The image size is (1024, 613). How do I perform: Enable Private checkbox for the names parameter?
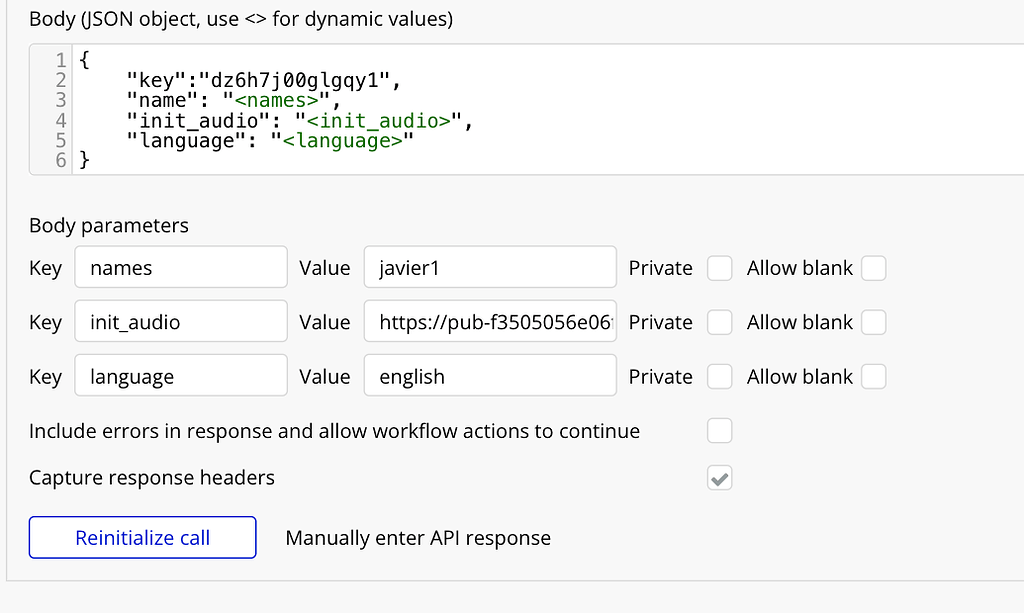pos(719,267)
